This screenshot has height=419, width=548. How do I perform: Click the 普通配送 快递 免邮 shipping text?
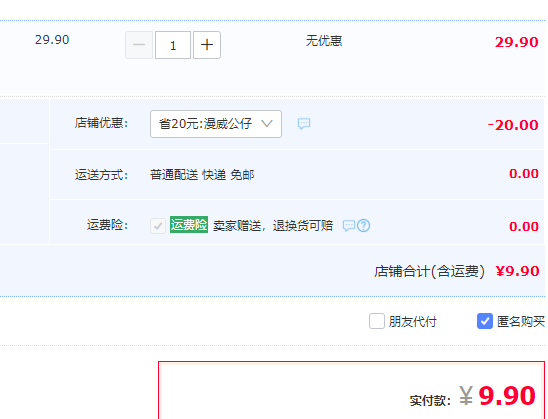[x=202, y=174]
